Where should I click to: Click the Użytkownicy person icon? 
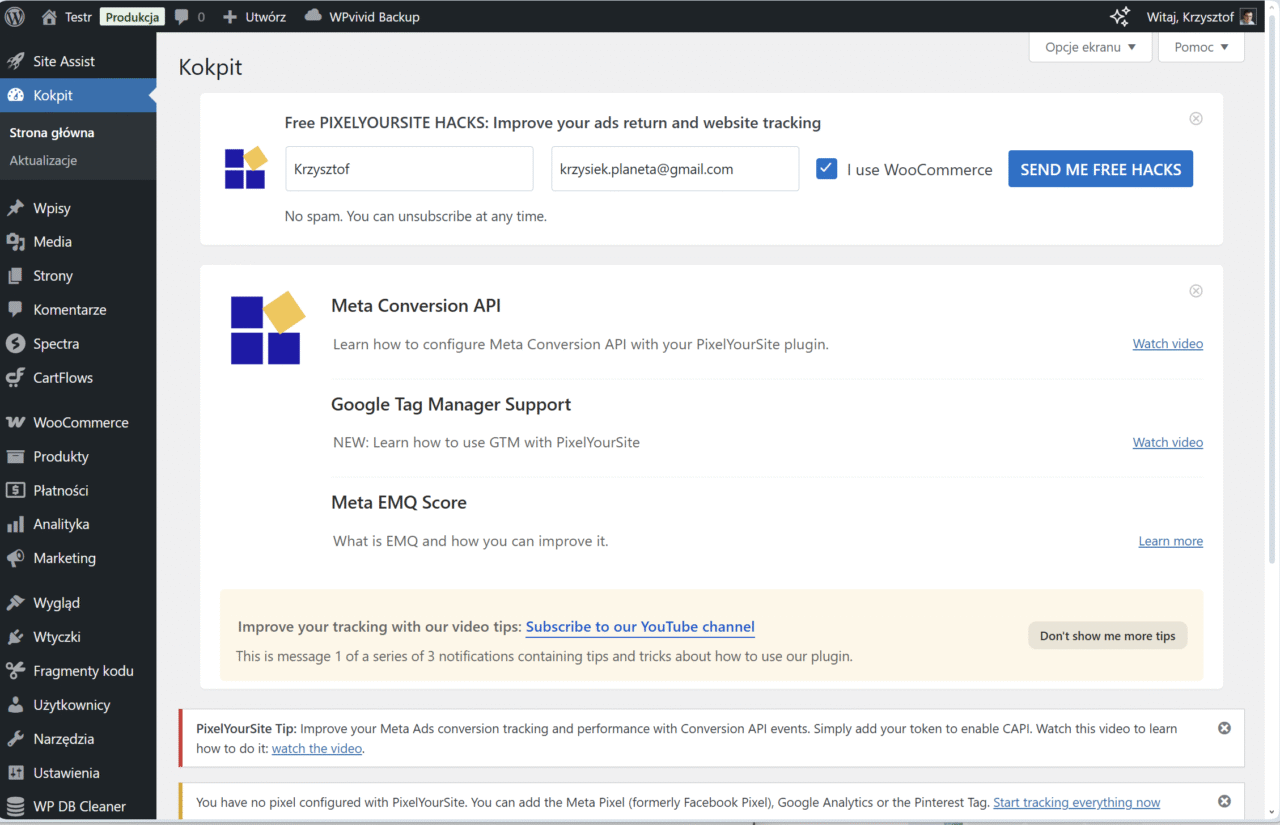tap(15, 704)
